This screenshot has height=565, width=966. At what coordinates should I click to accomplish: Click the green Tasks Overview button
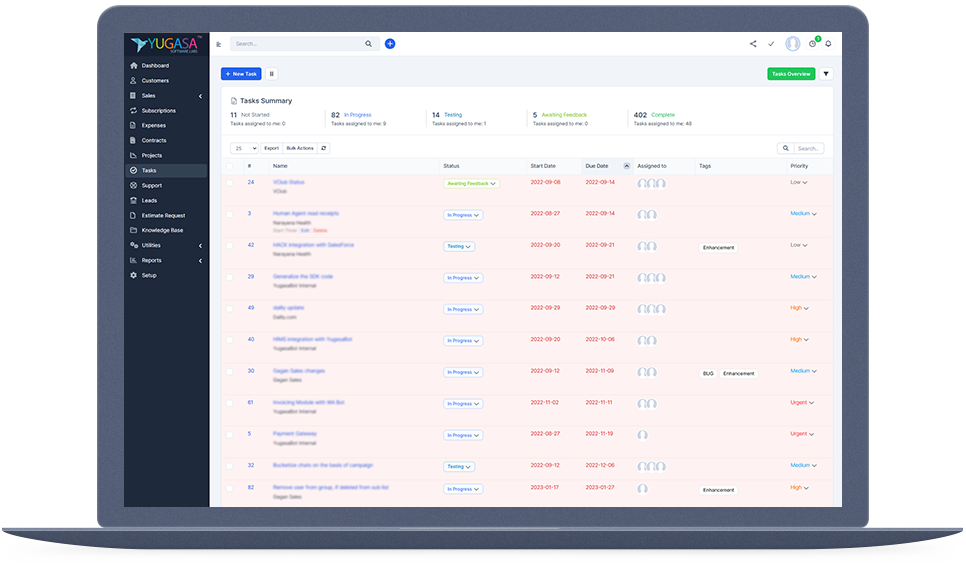coord(791,74)
